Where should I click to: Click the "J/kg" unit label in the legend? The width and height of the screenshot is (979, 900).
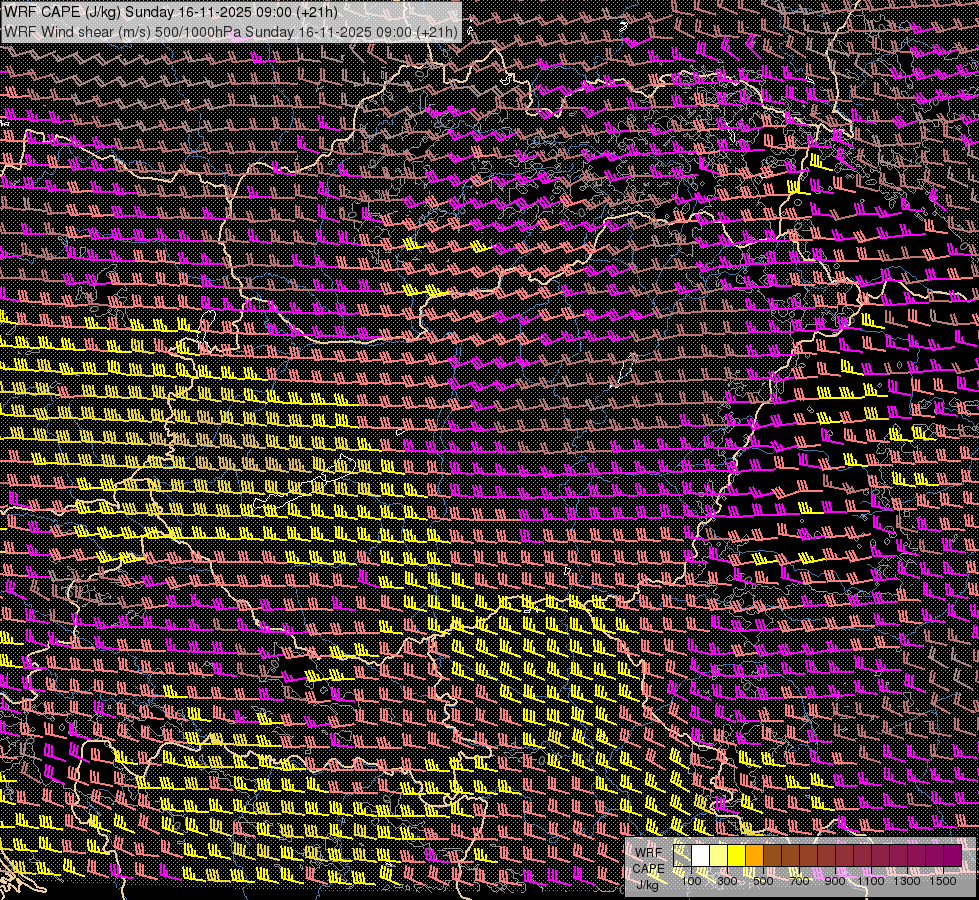648,884
